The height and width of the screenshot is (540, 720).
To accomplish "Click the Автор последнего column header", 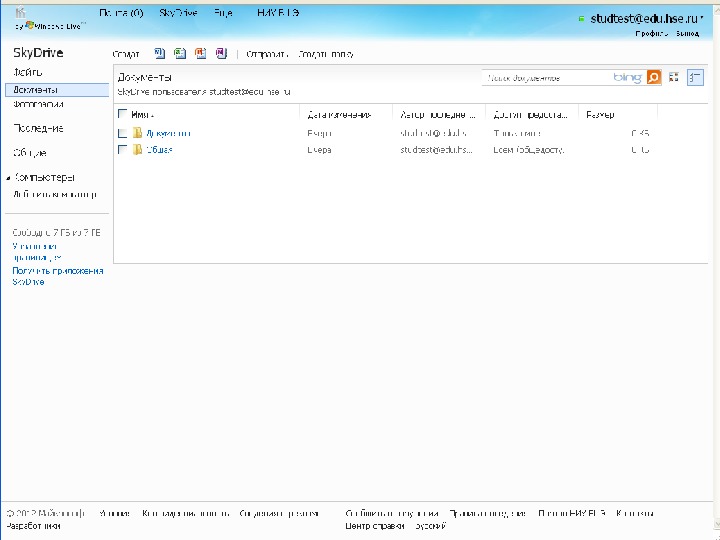I will pos(438,115).
